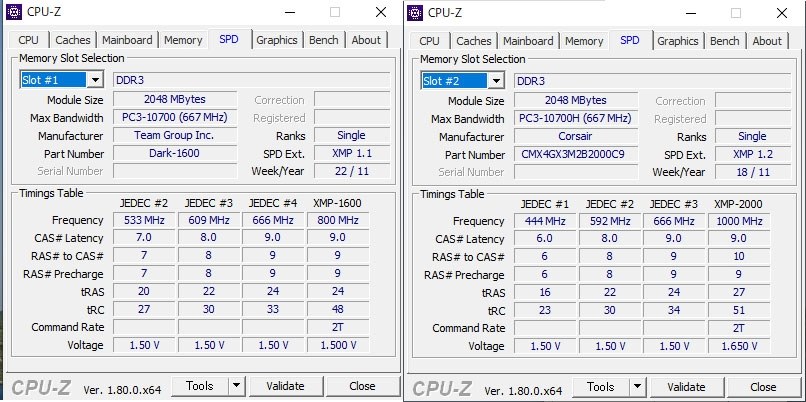Click the CPU-Z app icon in left window title bar

point(13,12)
